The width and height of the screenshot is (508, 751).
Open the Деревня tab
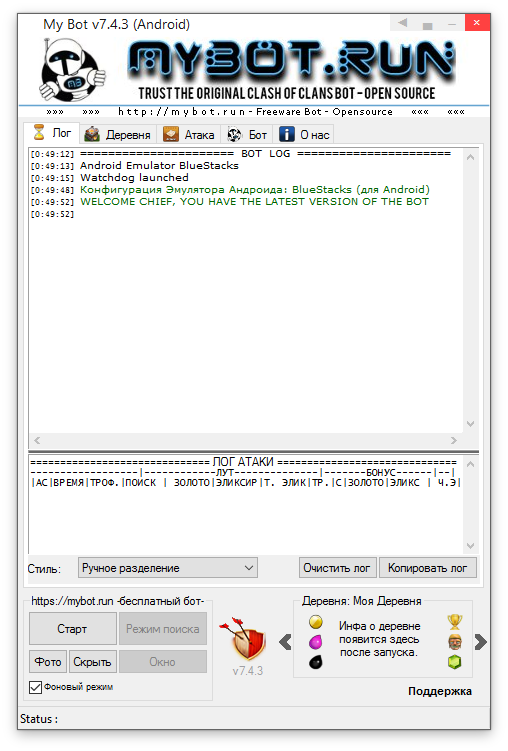click(x=118, y=135)
